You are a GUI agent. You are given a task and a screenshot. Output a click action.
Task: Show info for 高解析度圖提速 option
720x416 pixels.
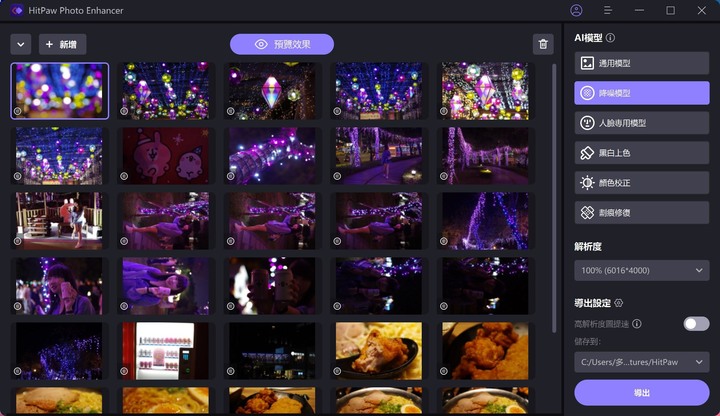point(637,324)
